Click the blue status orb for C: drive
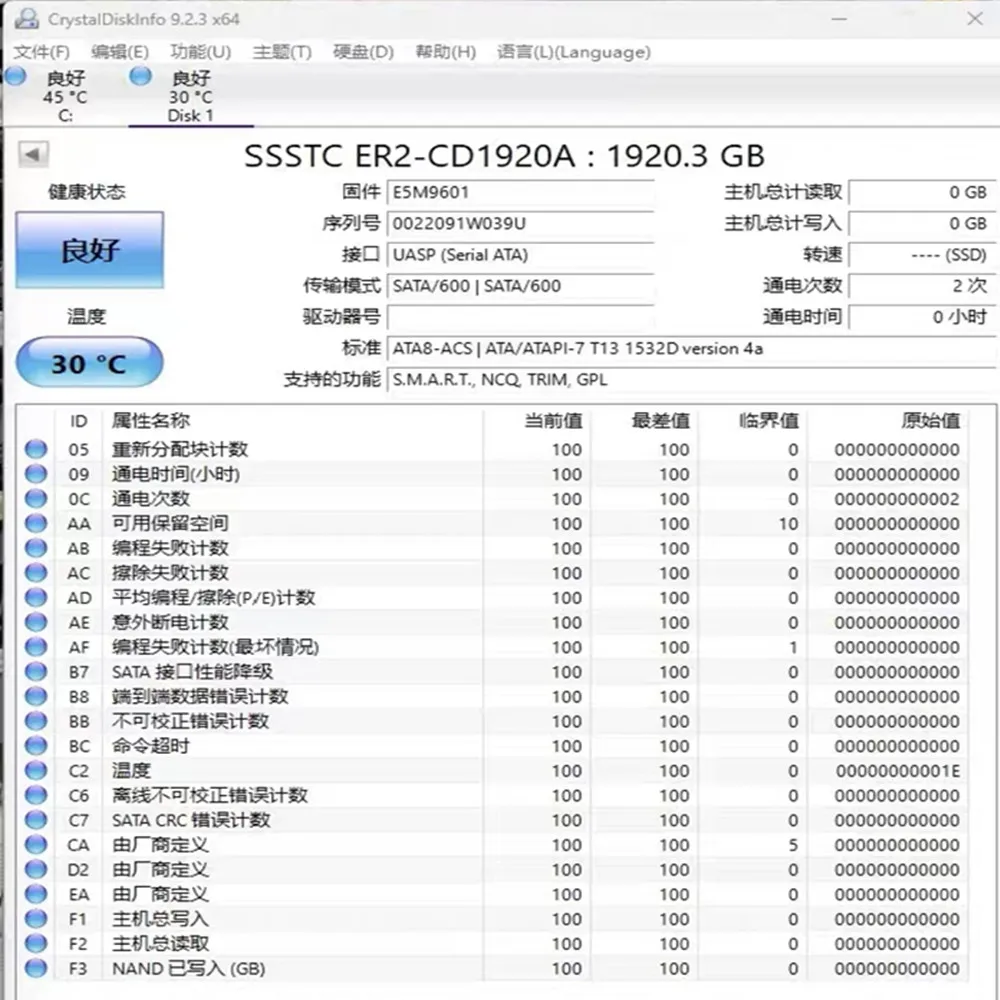Viewport: 1000px width, 1000px height. coord(14,77)
